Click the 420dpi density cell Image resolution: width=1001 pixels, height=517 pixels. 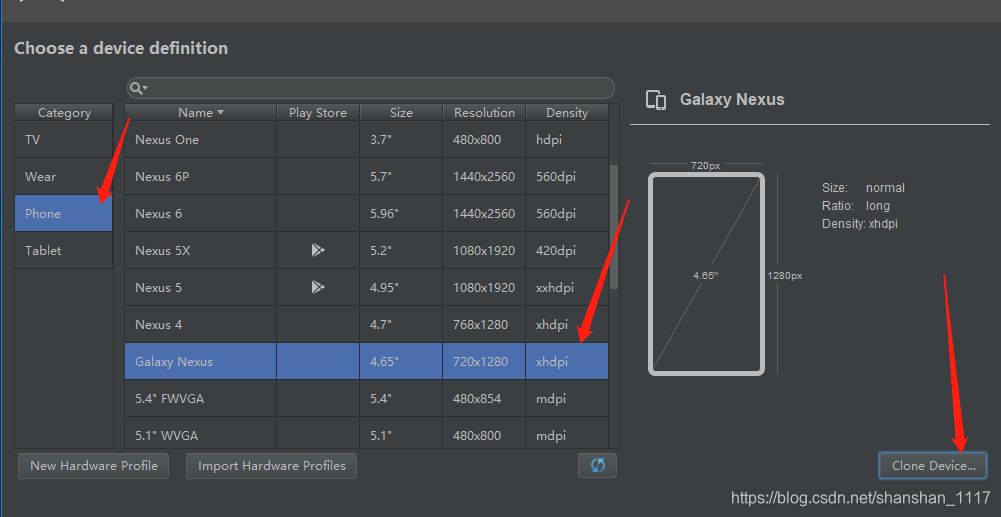(567, 250)
